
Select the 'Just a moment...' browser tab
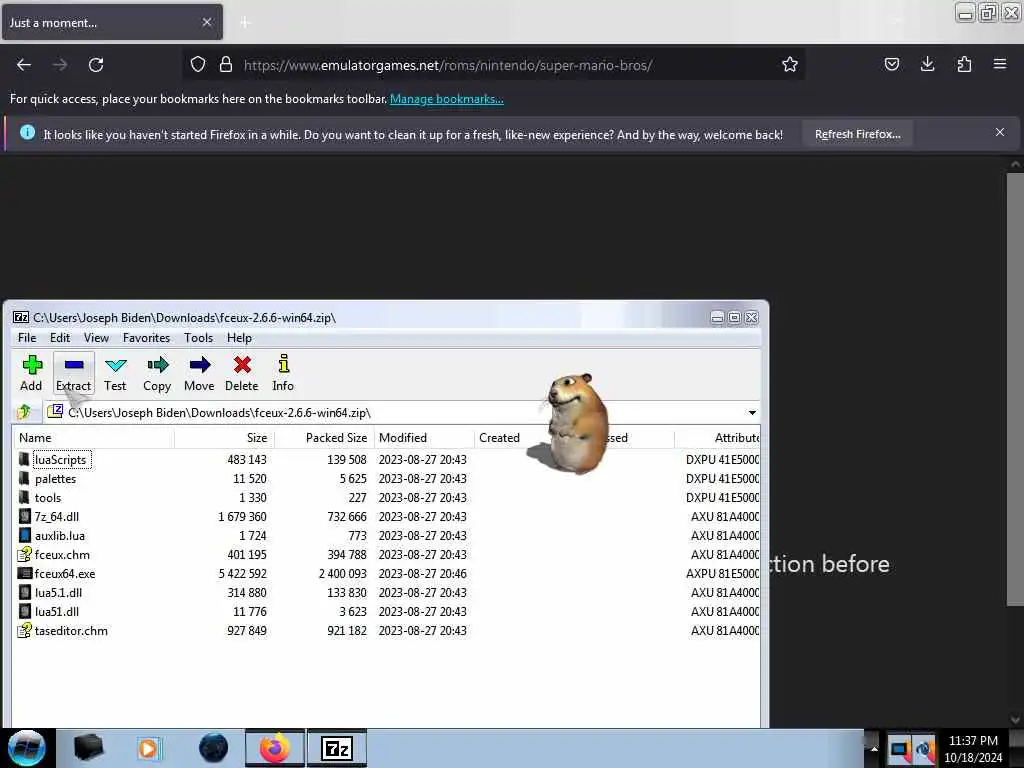[x=112, y=22]
